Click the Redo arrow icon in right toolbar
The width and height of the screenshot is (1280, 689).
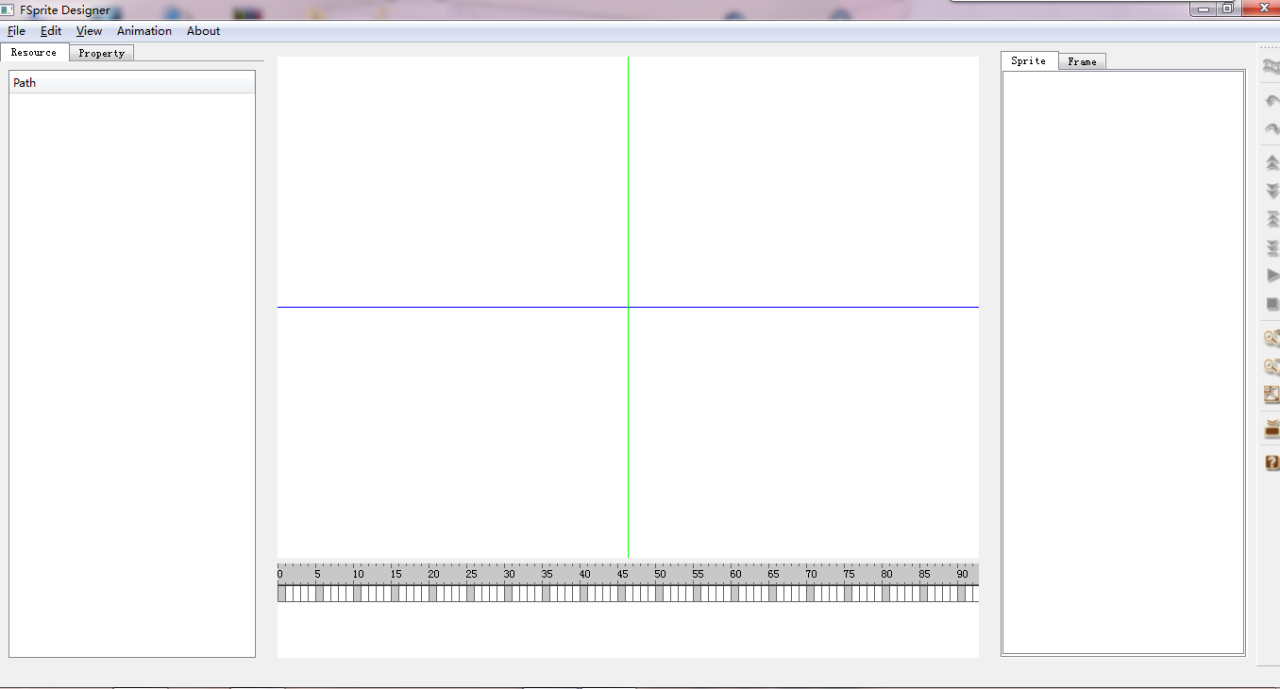[x=1272, y=129]
